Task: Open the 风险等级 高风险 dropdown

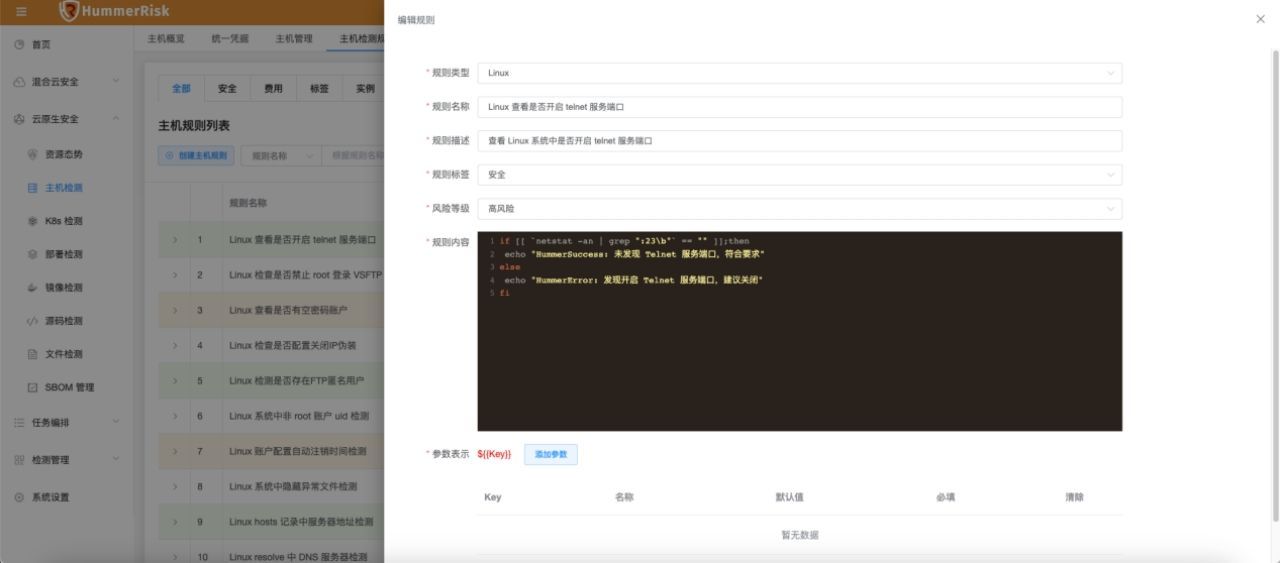Action: [x=799, y=209]
